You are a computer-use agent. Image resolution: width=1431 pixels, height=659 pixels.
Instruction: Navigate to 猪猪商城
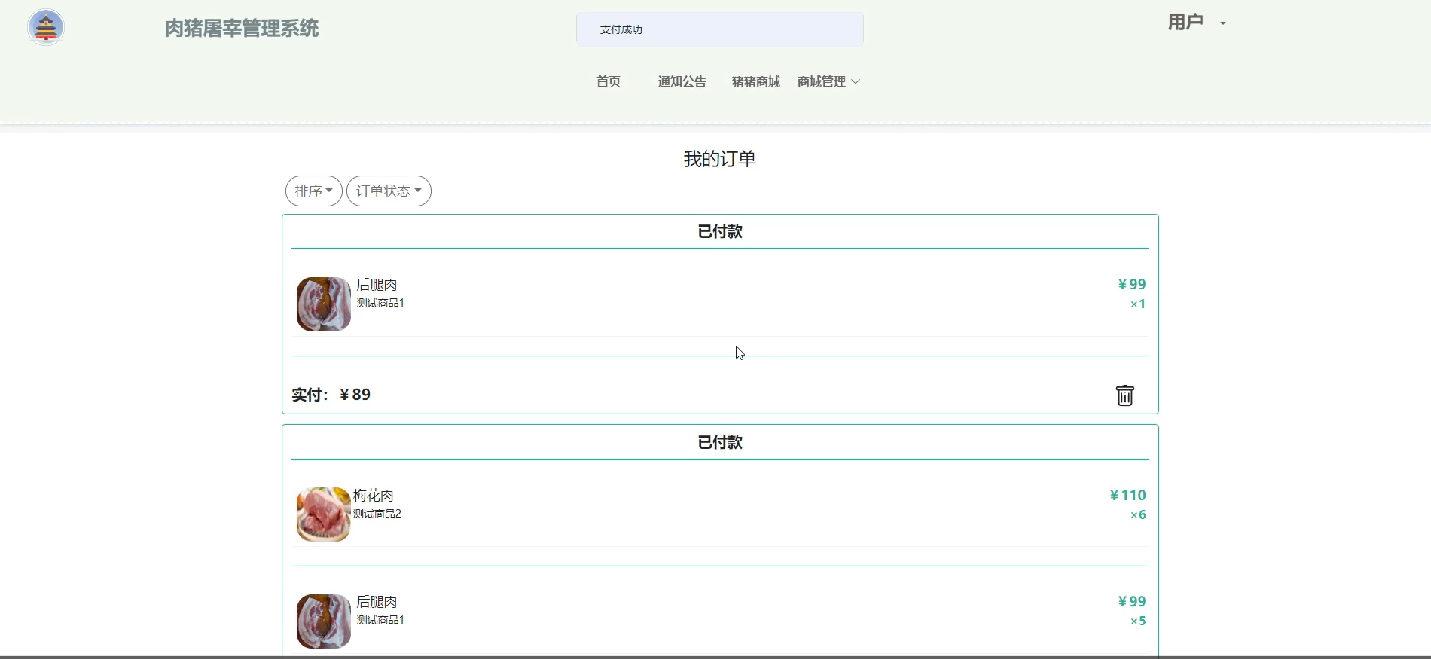click(755, 82)
